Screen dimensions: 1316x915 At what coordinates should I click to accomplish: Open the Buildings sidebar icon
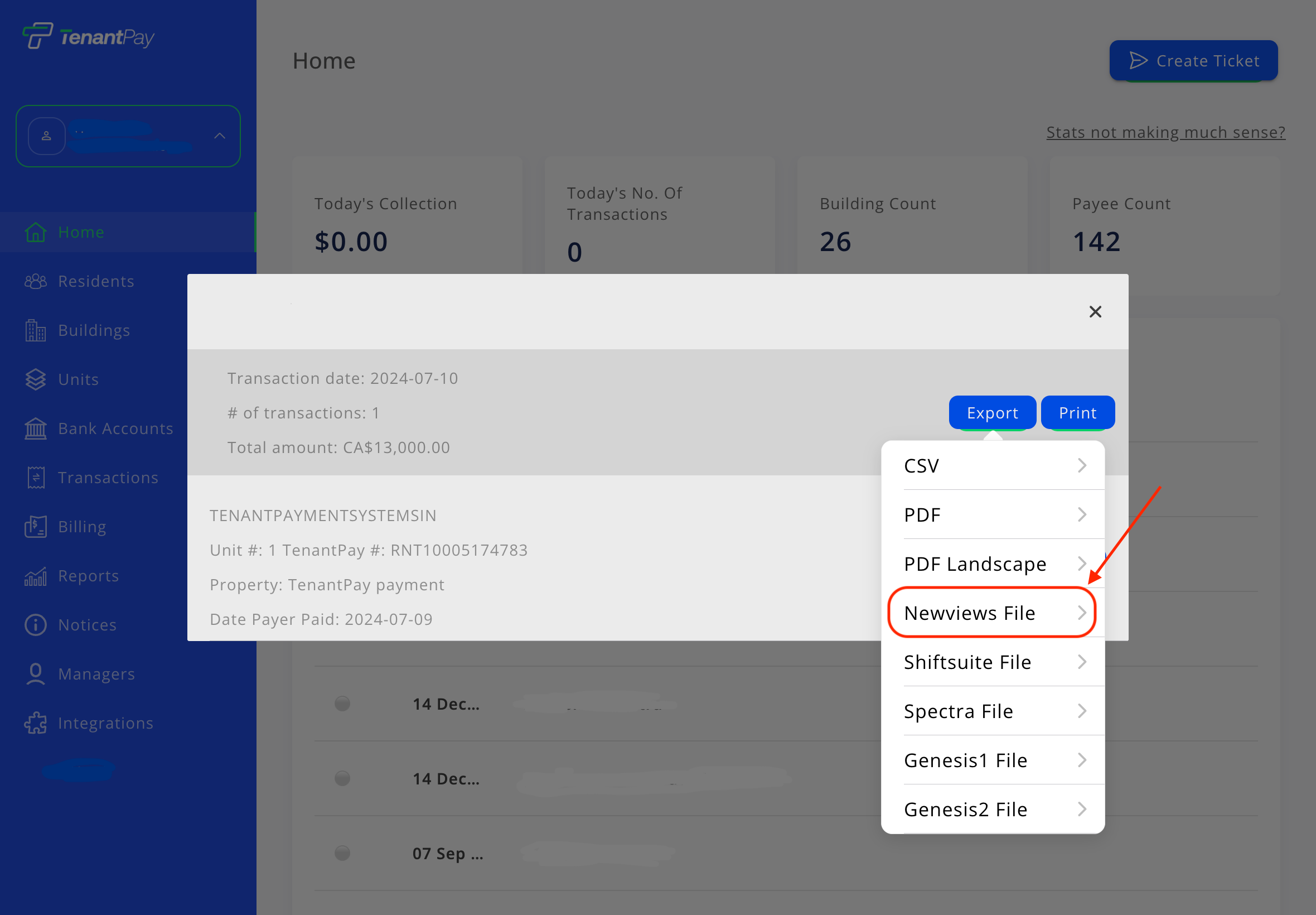[36, 330]
